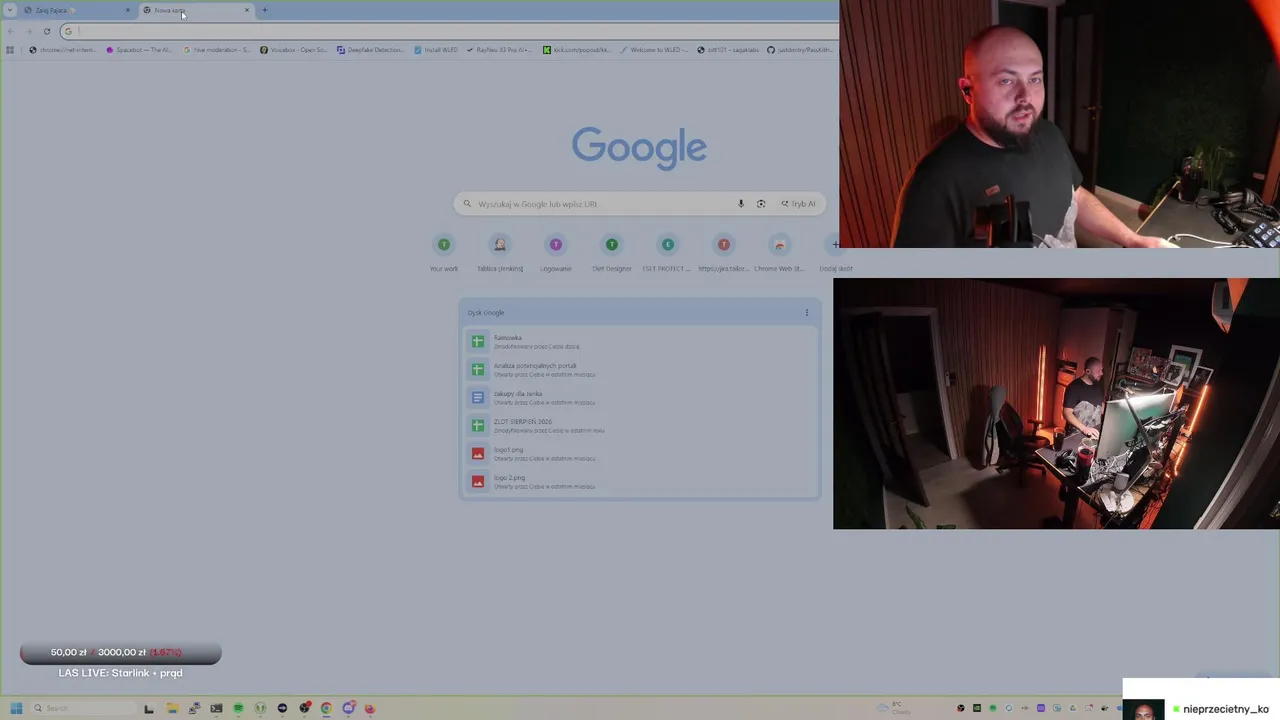Open the Diet Designer shortcut

(612, 253)
